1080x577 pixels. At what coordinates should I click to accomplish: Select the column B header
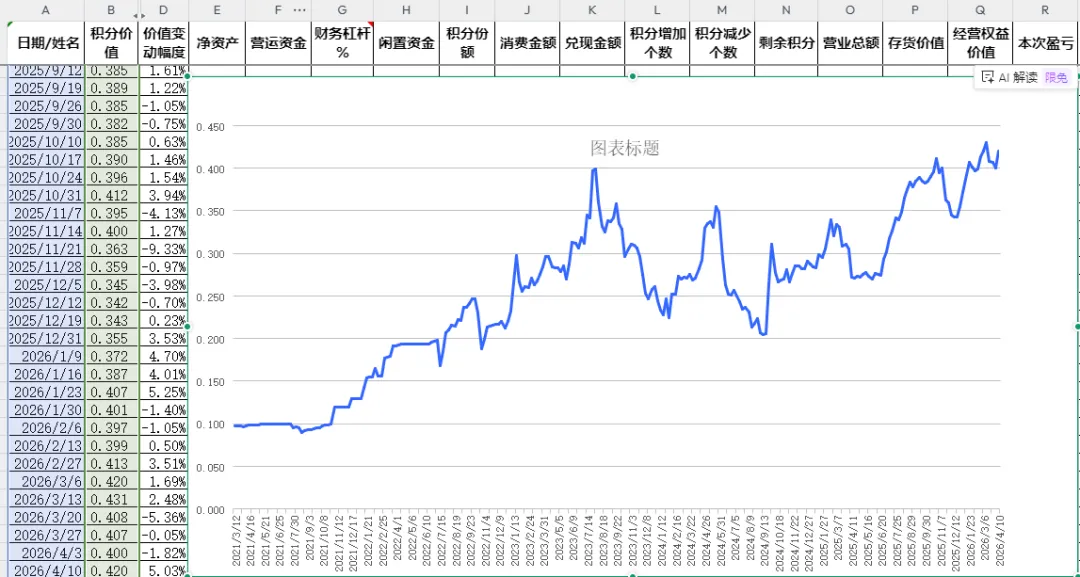(x=112, y=10)
